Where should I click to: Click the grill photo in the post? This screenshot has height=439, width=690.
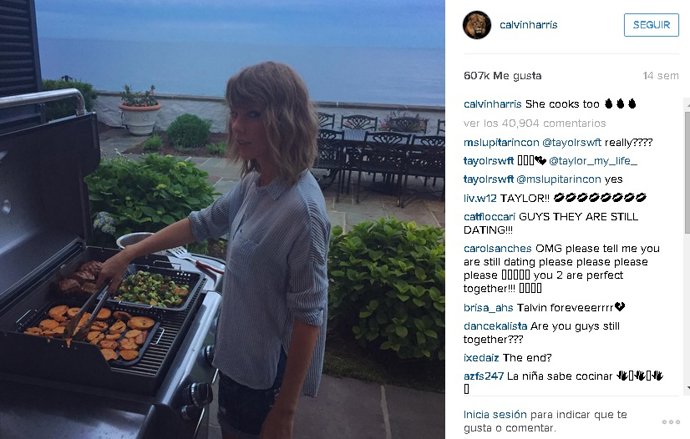coord(222,220)
